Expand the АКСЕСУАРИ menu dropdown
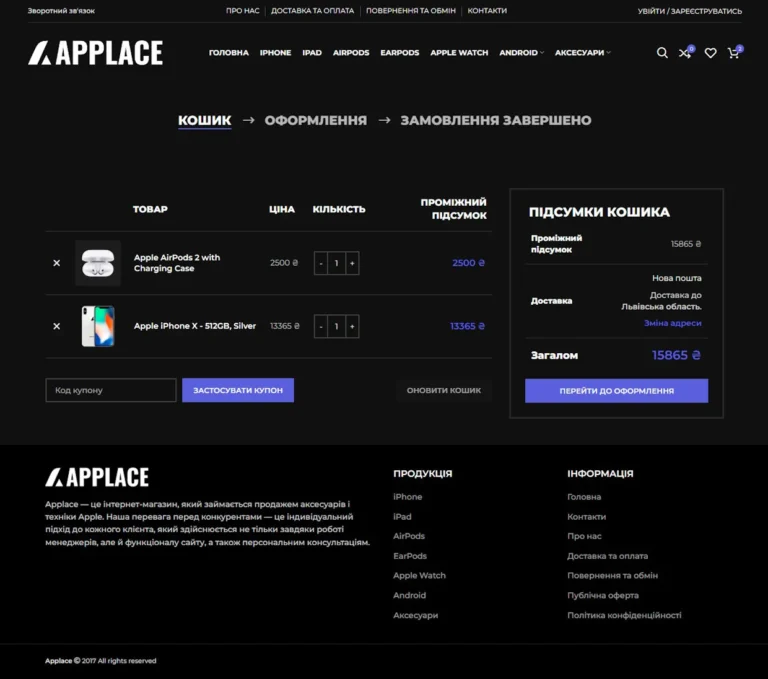Image resolution: width=768 pixels, height=679 pixels. pyautogui.click(x=582, y=52)
